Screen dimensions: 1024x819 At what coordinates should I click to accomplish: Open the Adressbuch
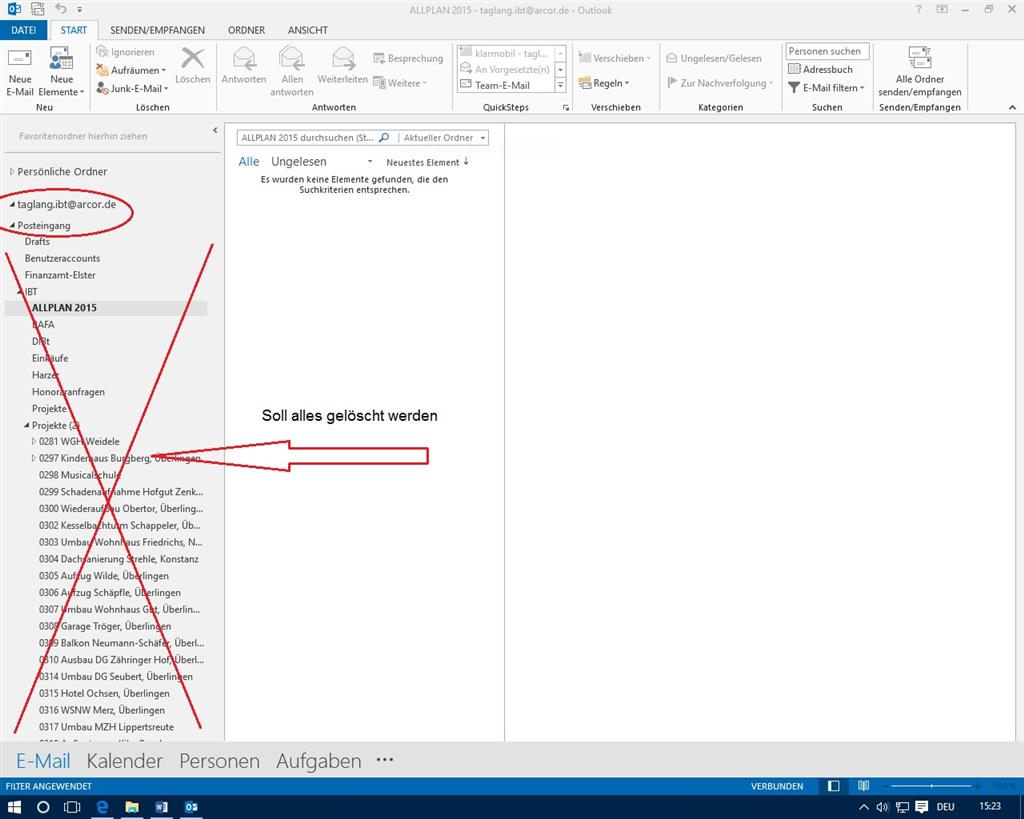coord(820,69)
